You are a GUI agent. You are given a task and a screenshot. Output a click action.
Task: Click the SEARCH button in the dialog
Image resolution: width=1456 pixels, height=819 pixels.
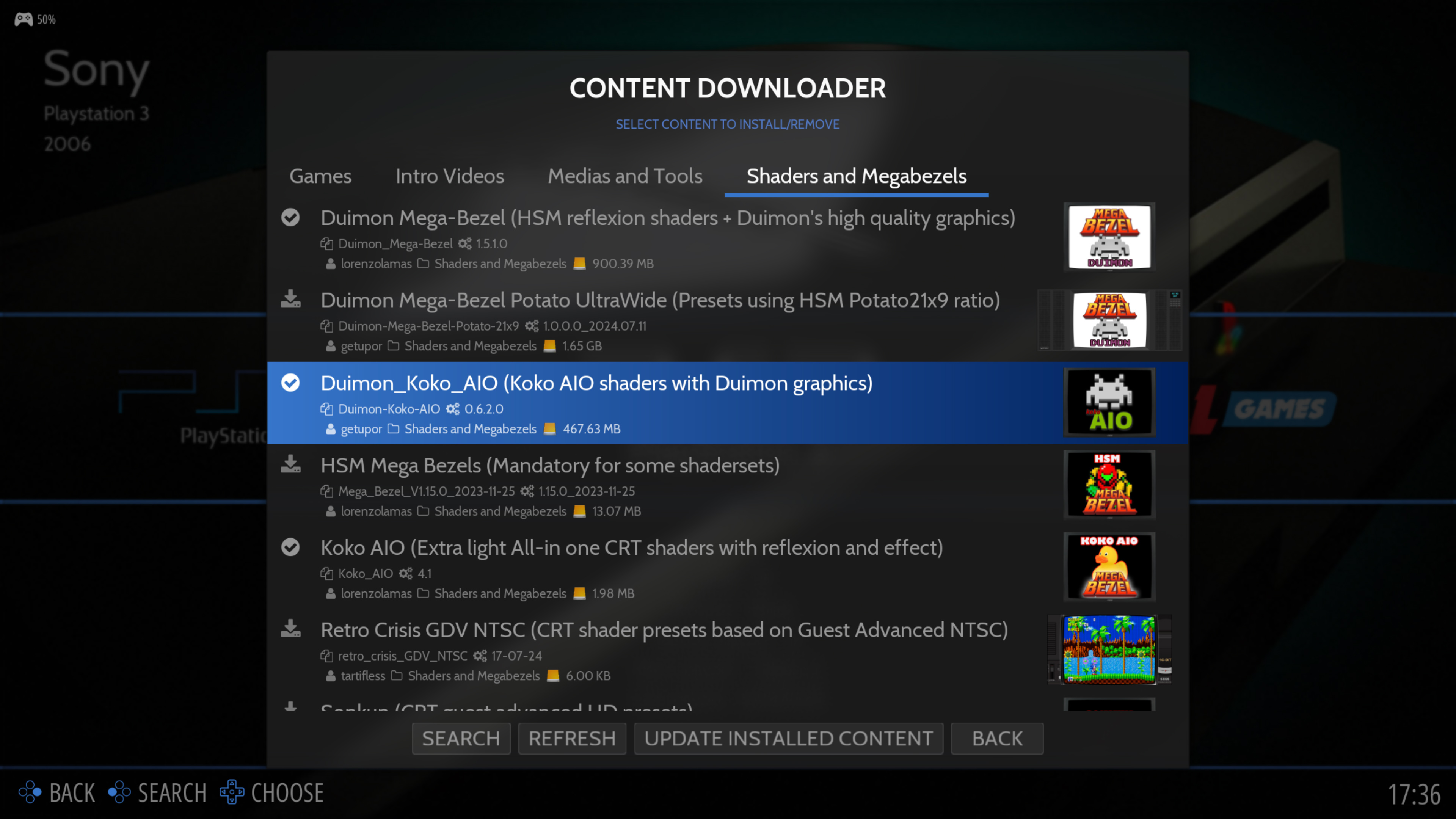[461, 738]
